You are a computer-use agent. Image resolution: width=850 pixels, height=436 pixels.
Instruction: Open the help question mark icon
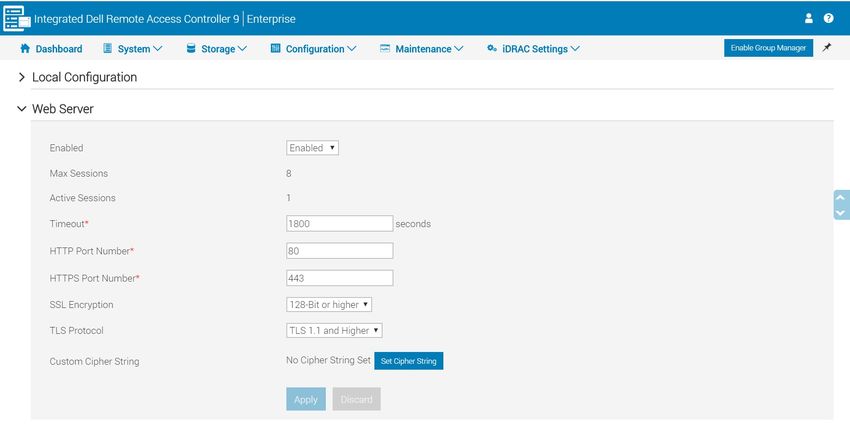[828, 18]
